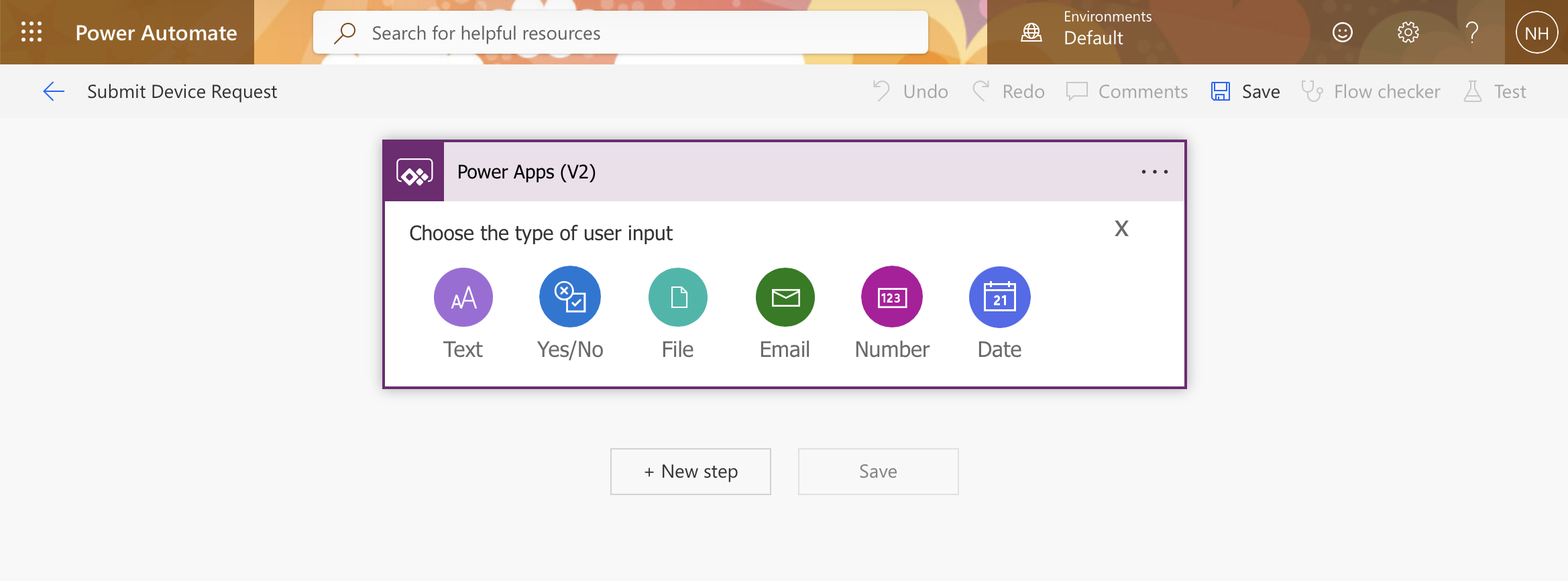Click the environments globe icon
Viewport: 1568px width, 581px height.
tap(1031, 32)
